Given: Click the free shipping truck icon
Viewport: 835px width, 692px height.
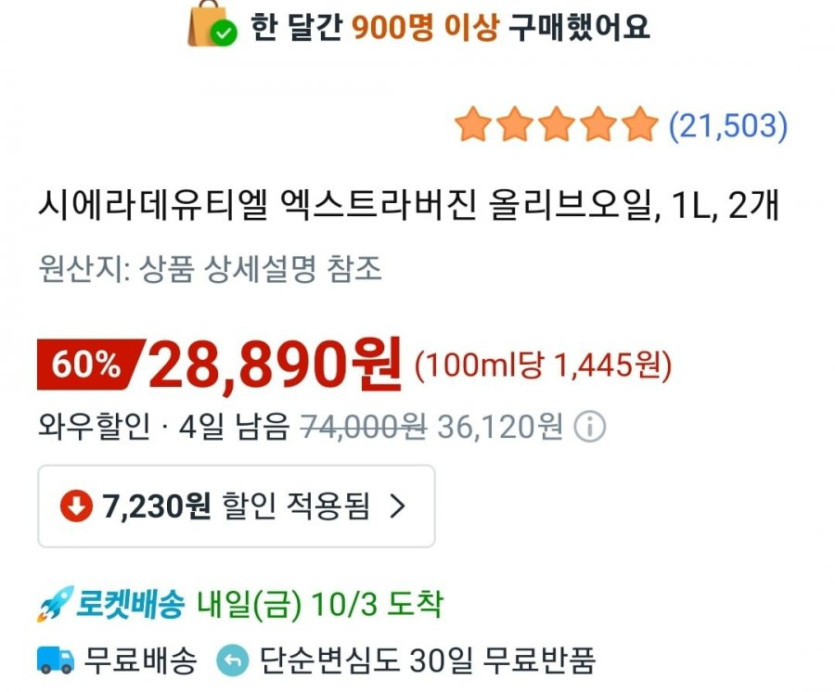Looking at the screenshot, I should click(55, 660).
